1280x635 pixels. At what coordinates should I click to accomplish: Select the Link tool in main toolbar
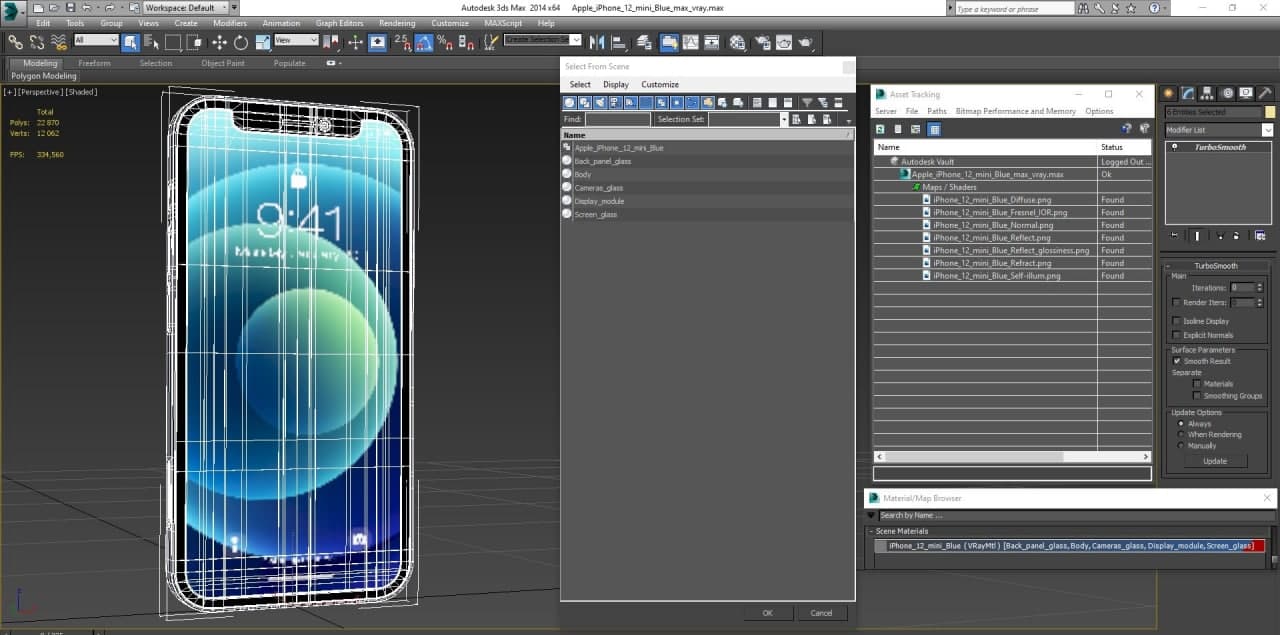pyautogui.click(x=15, y=42)
